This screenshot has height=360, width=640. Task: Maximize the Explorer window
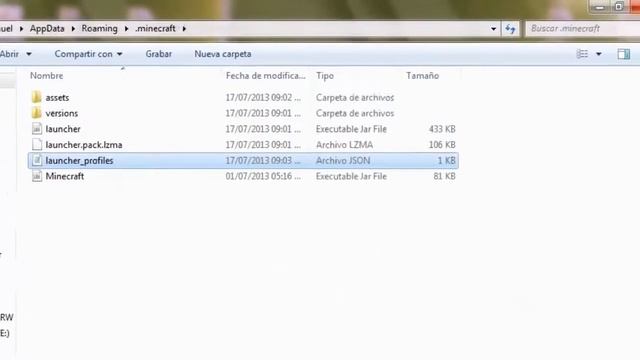point(619,7)
